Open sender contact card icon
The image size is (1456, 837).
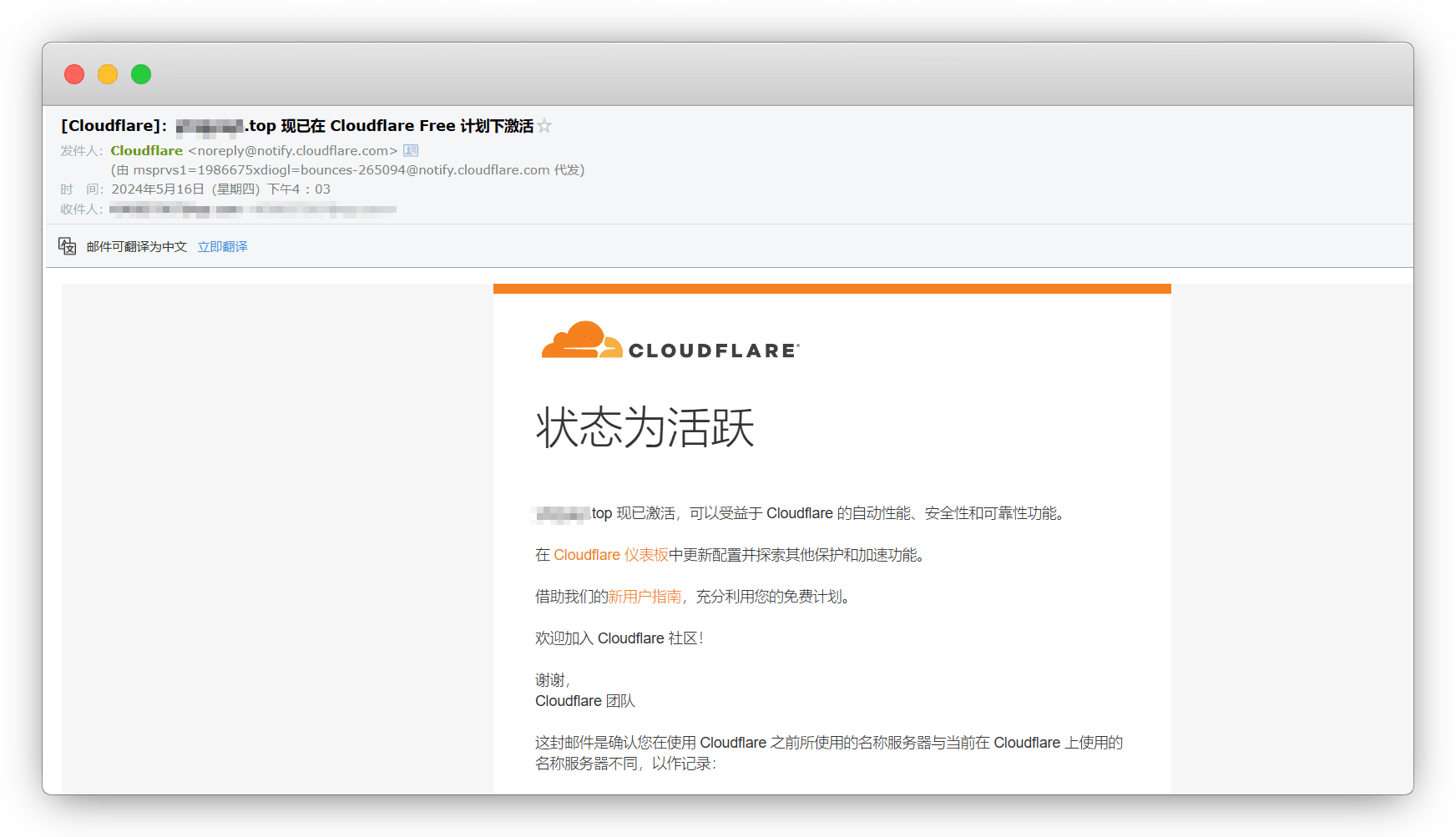(x=411, y=151)
